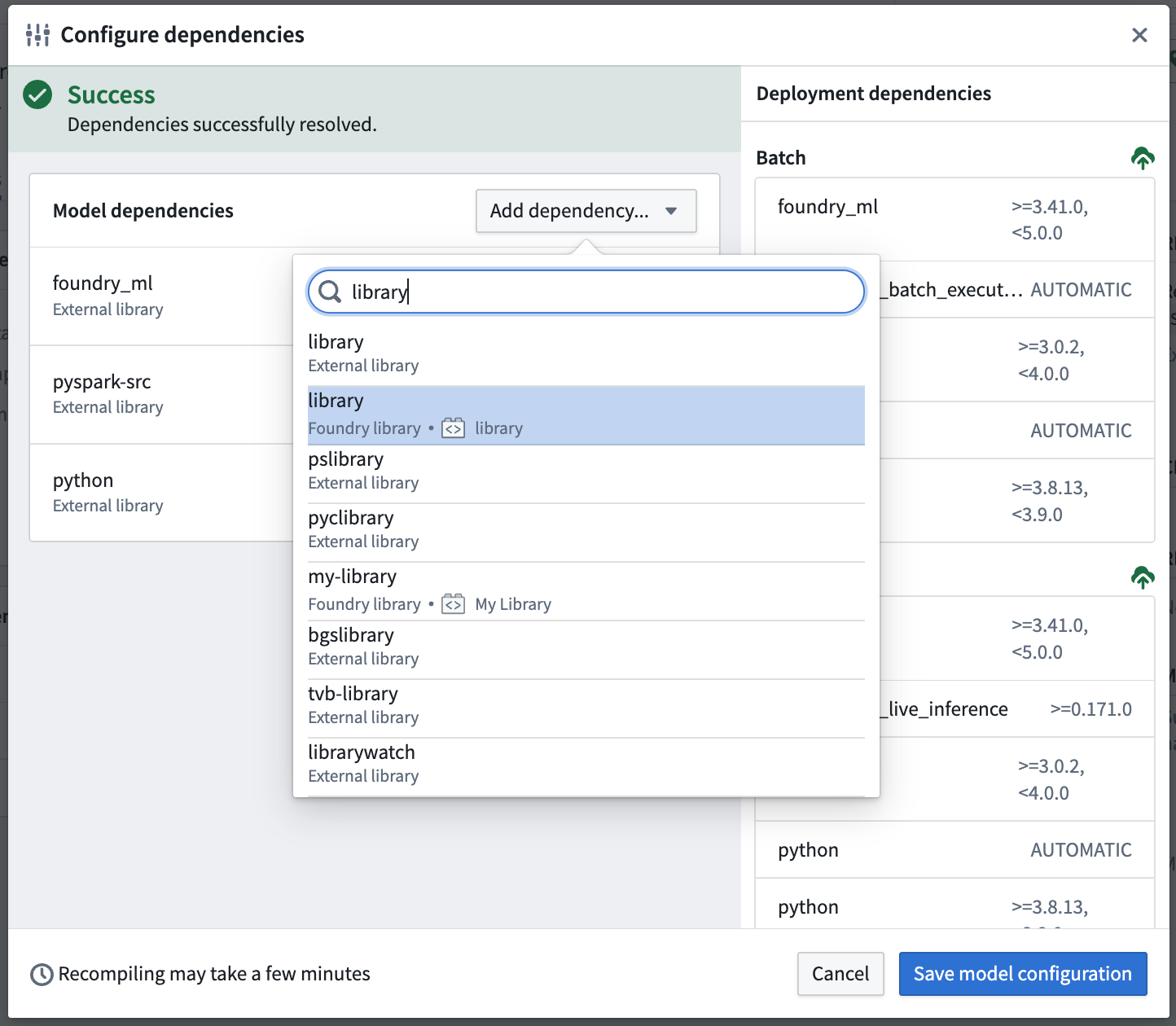Choose bgslibrary from the results
The width and height of the screenshot is (1176, 1026).
(586, 650)
